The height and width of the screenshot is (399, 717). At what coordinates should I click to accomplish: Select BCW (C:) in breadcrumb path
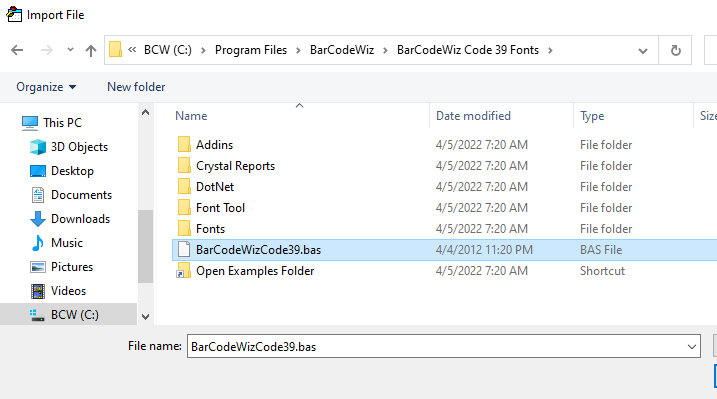click(167, 50)
